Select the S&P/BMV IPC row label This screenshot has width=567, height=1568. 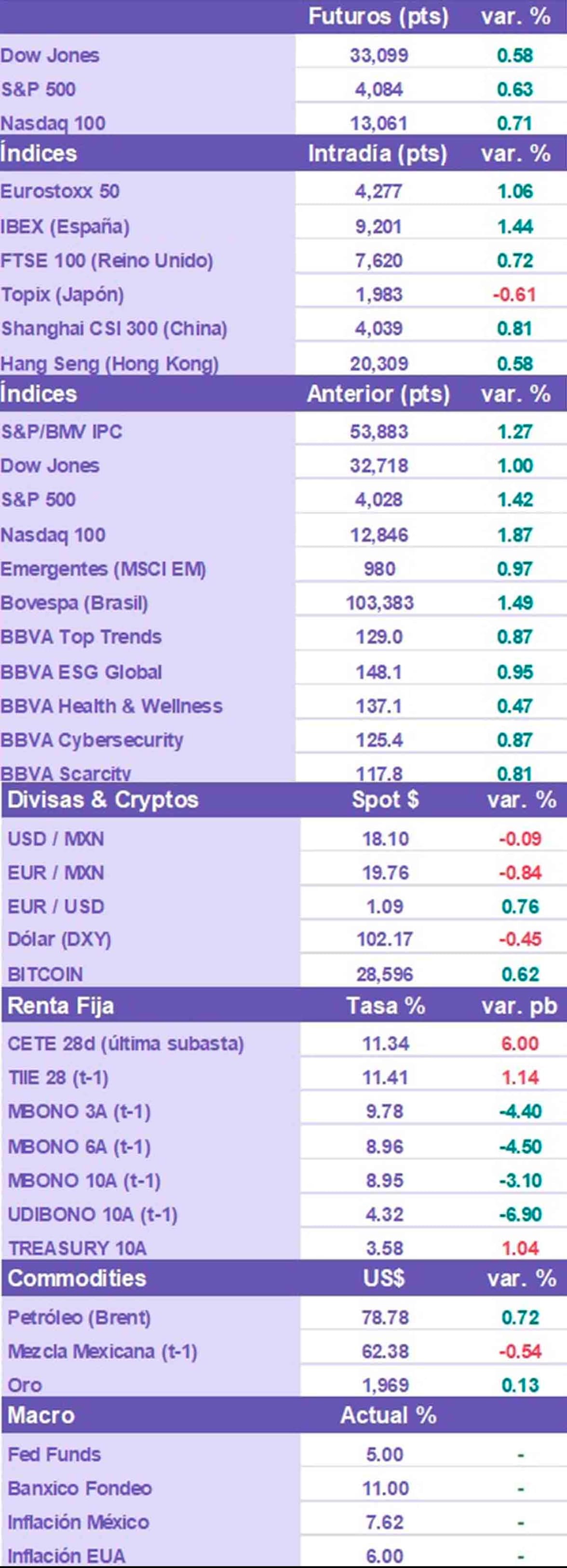click(x=61, y=432)
